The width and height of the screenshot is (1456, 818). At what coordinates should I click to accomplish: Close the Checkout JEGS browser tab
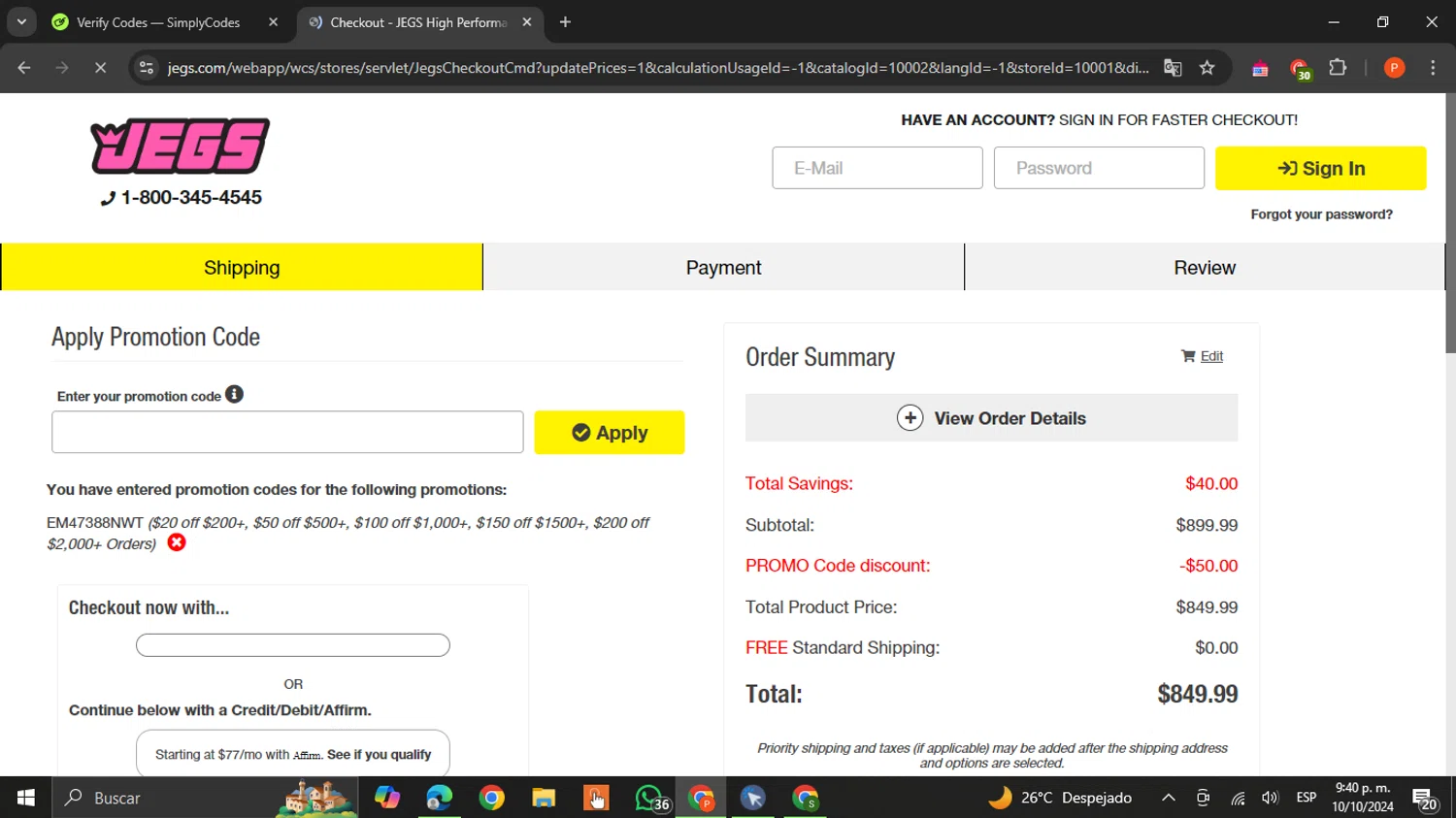527,22
